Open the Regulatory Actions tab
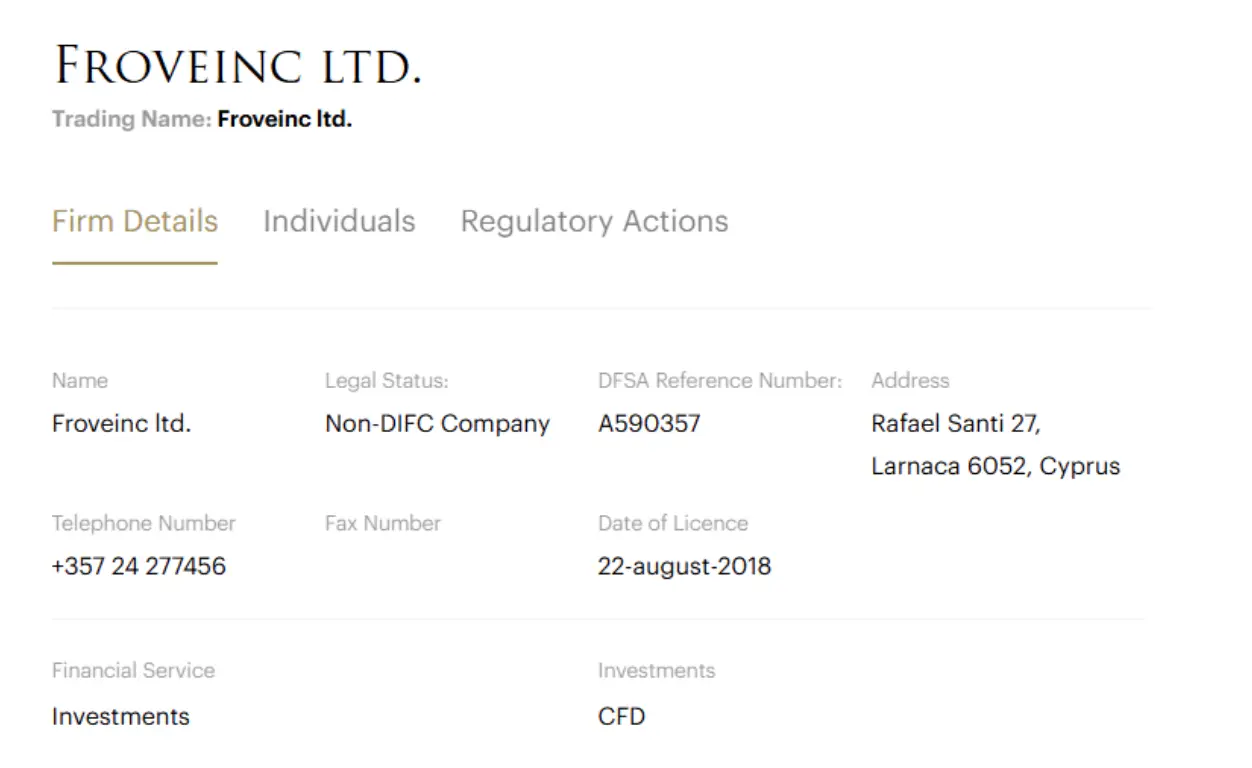1252x768 pixels. click(x=594, y=221)
